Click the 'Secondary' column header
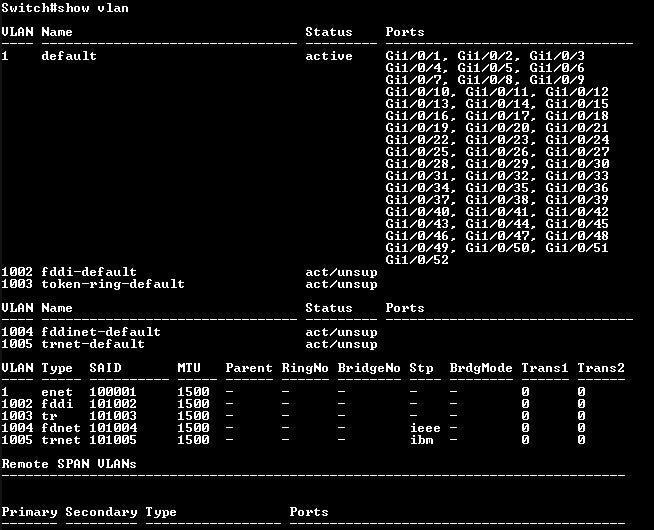 tap(101, 512)
